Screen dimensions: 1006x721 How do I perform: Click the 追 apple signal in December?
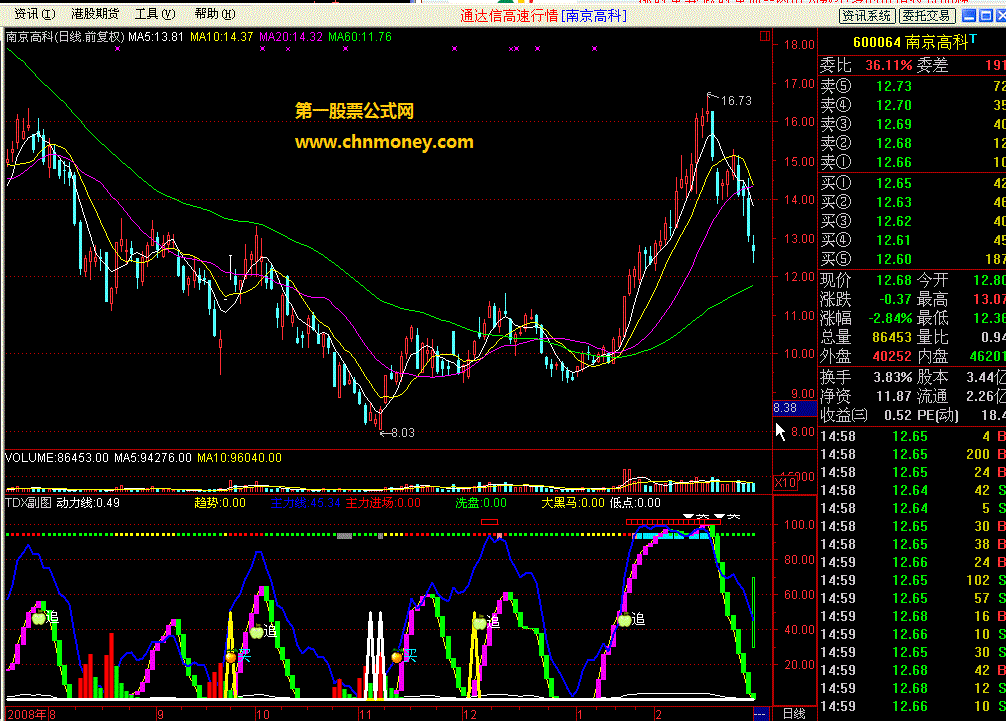pos(486,622)
